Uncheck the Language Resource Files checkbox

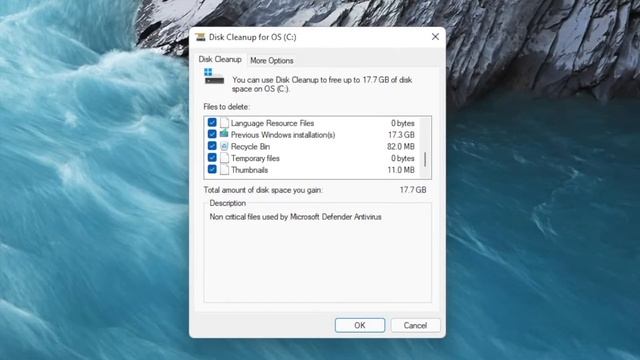click(212, 122)
